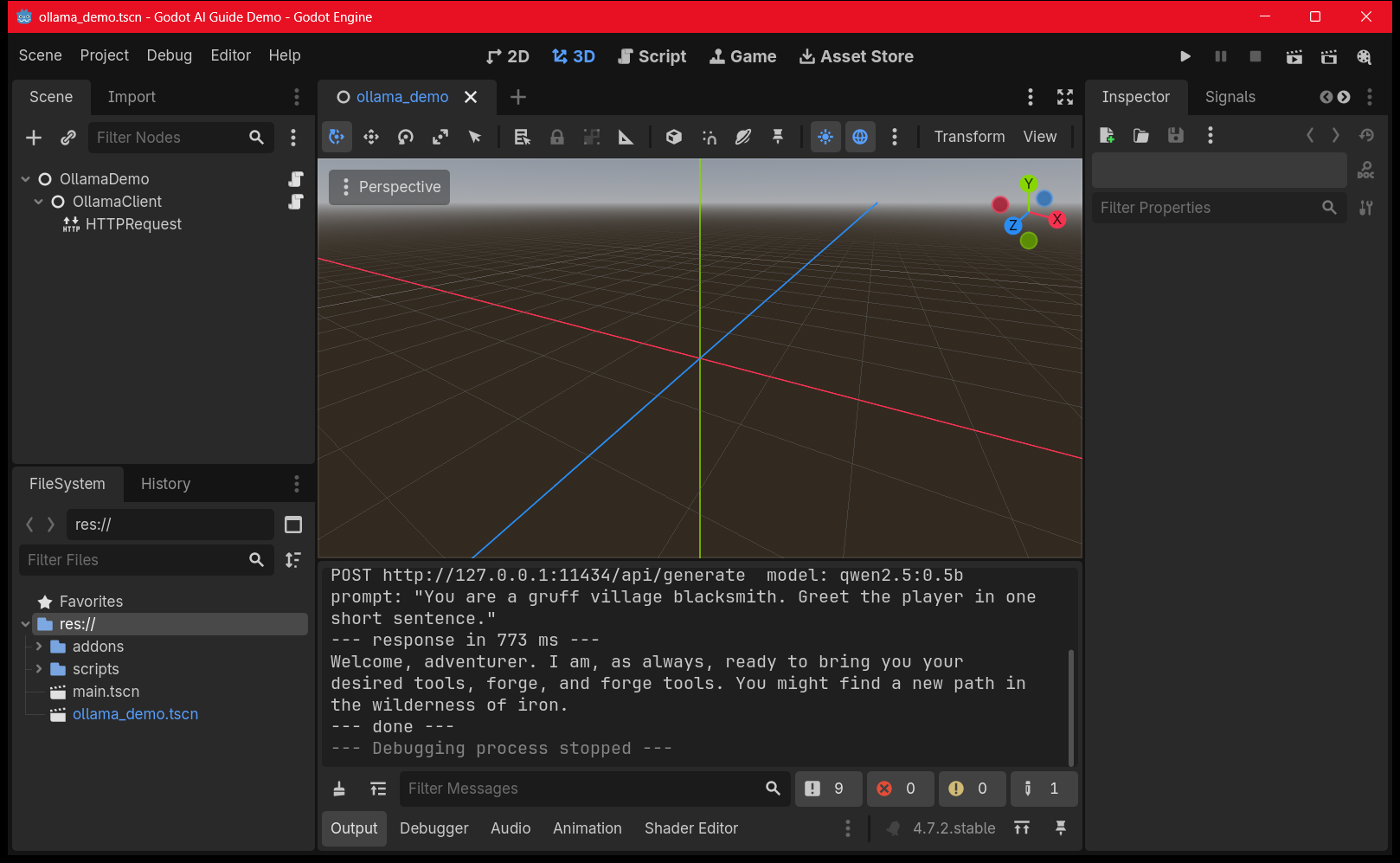Screen dimensions: 1400x863
Task: Switch to the Import dock tab
Action: click(x=132, y=97)
